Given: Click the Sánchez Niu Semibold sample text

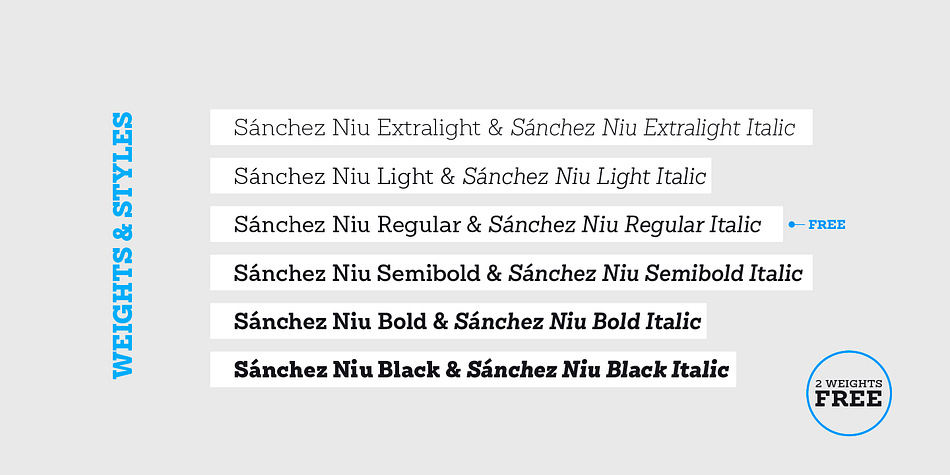Looking at the screenshot, I should 357,273.
